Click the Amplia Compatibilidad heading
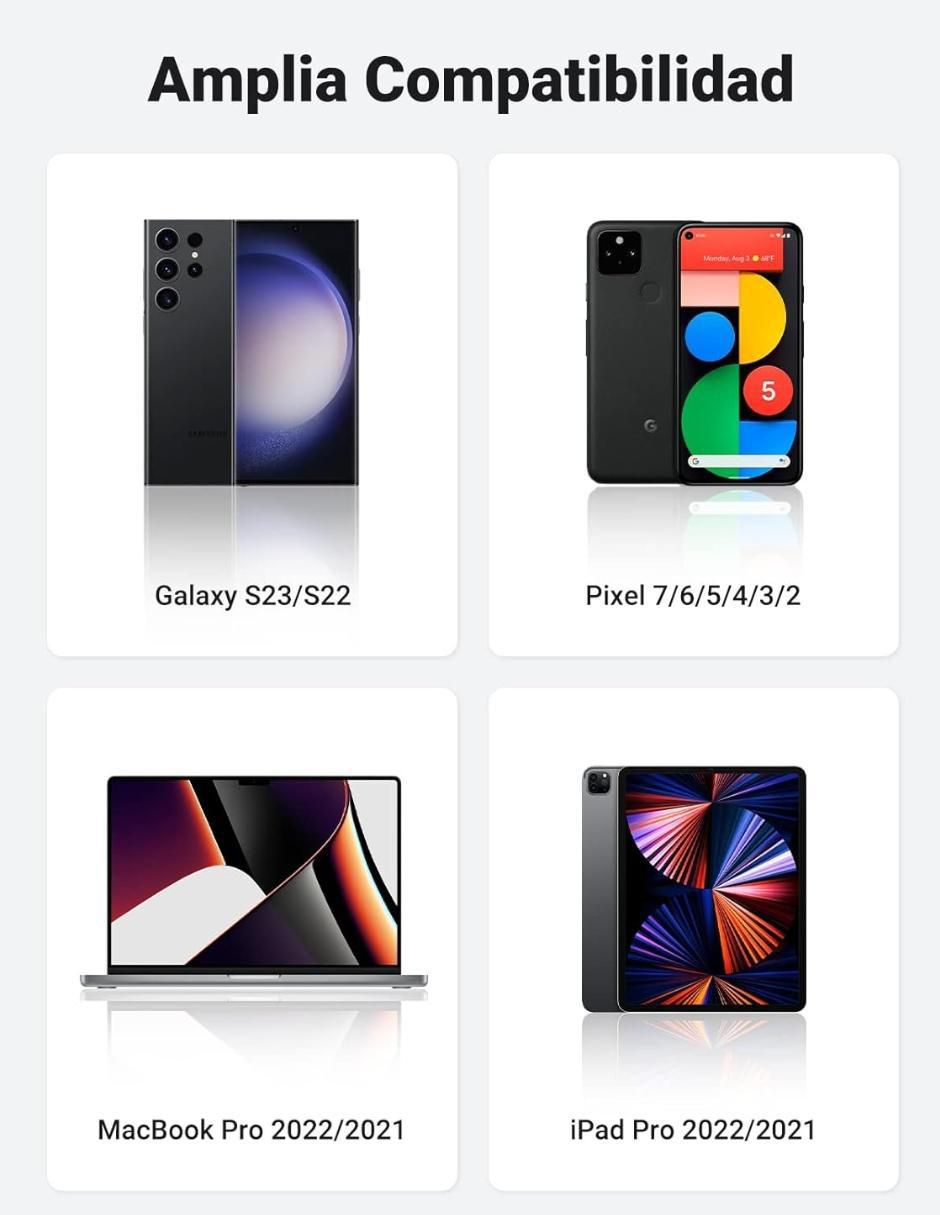The width and height of the screenshot is (940, 1215). coord(470,79)
